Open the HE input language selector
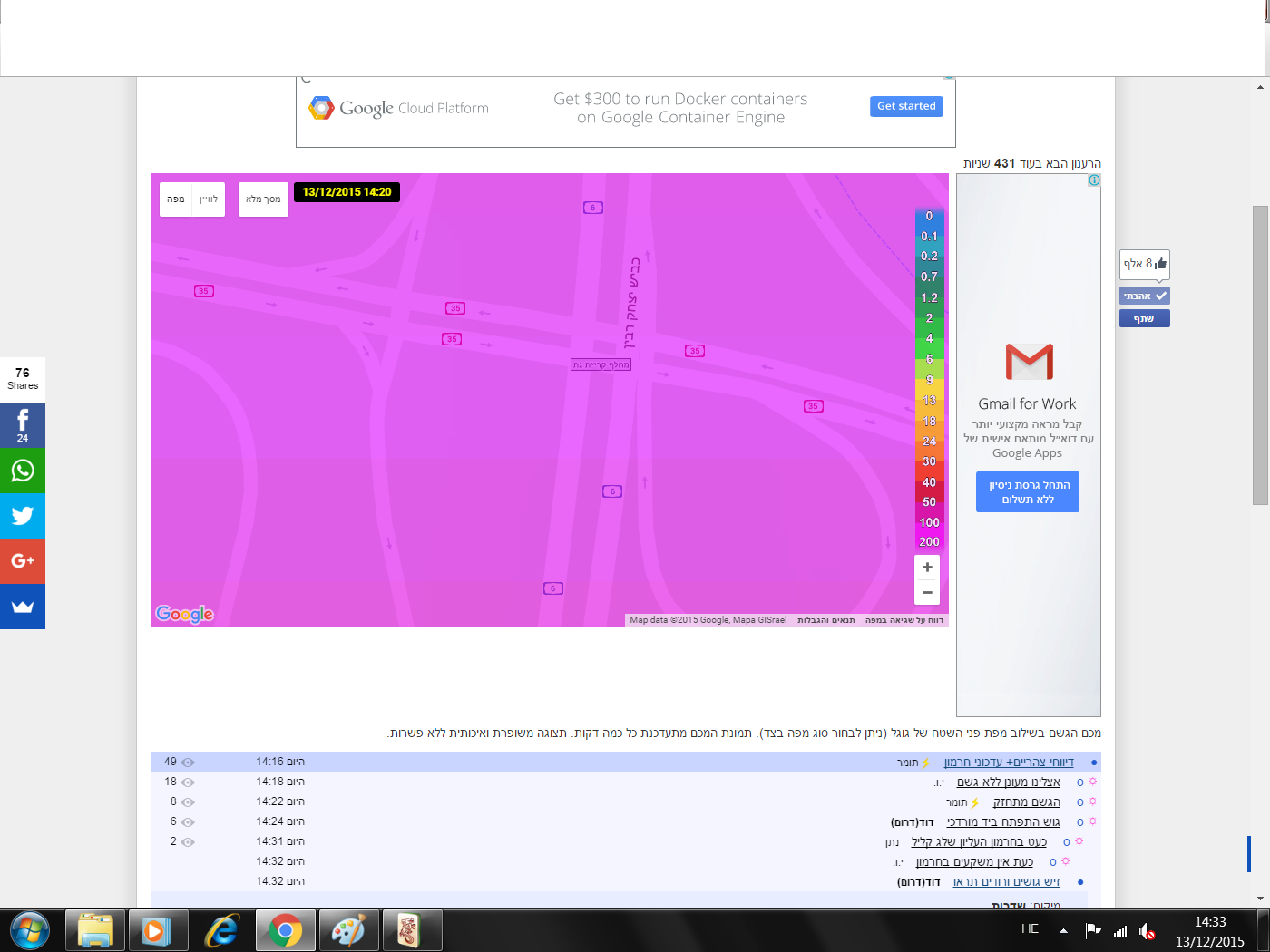The width and height of the screenshot is (1270, 952). 1030,929
